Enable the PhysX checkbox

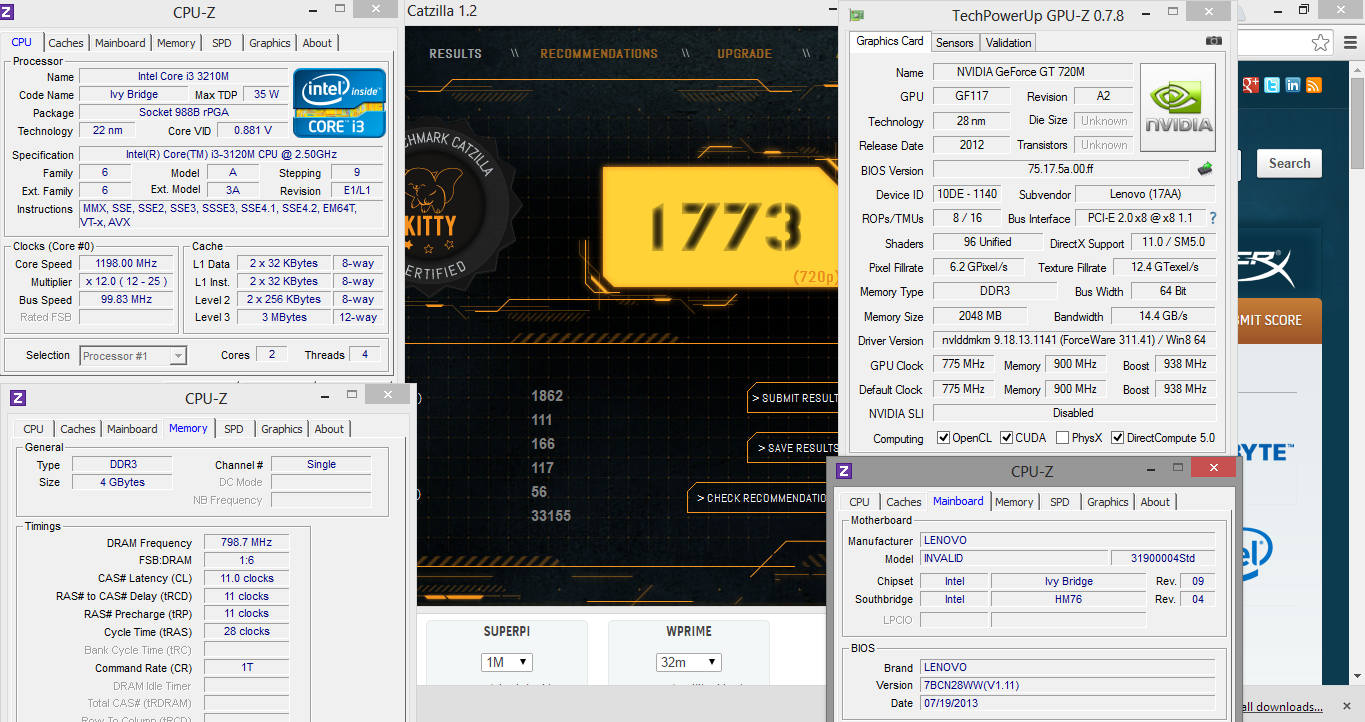[x=1063, y=438]
